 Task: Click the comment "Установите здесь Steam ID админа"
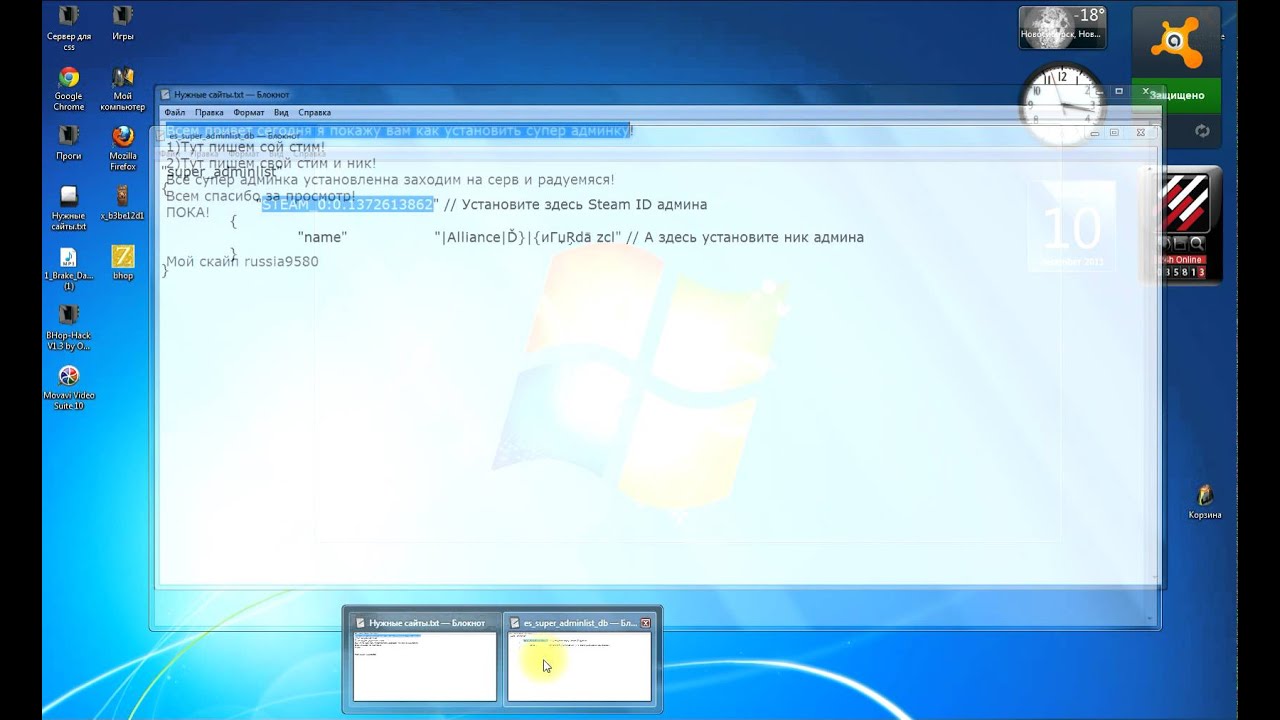point(583,204)
